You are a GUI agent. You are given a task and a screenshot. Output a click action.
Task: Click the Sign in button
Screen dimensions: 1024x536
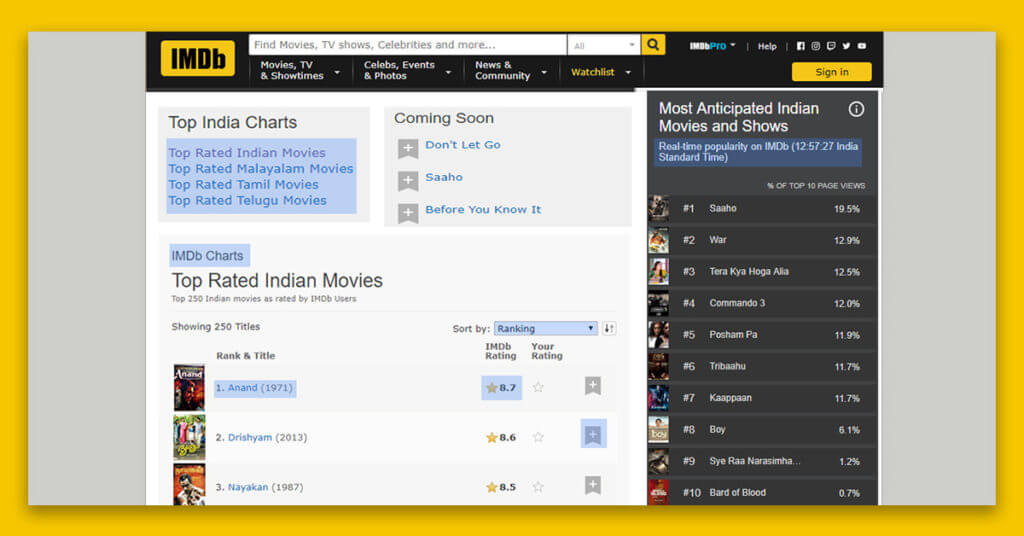(831, 72)
